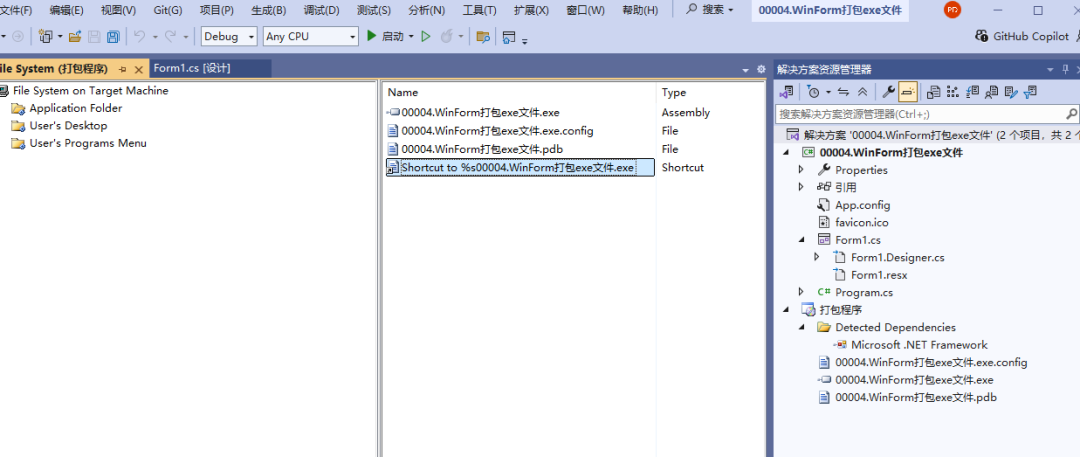Expand the 引用 references node
This screenshot has height=457, width=1080.
click(800, 187)
